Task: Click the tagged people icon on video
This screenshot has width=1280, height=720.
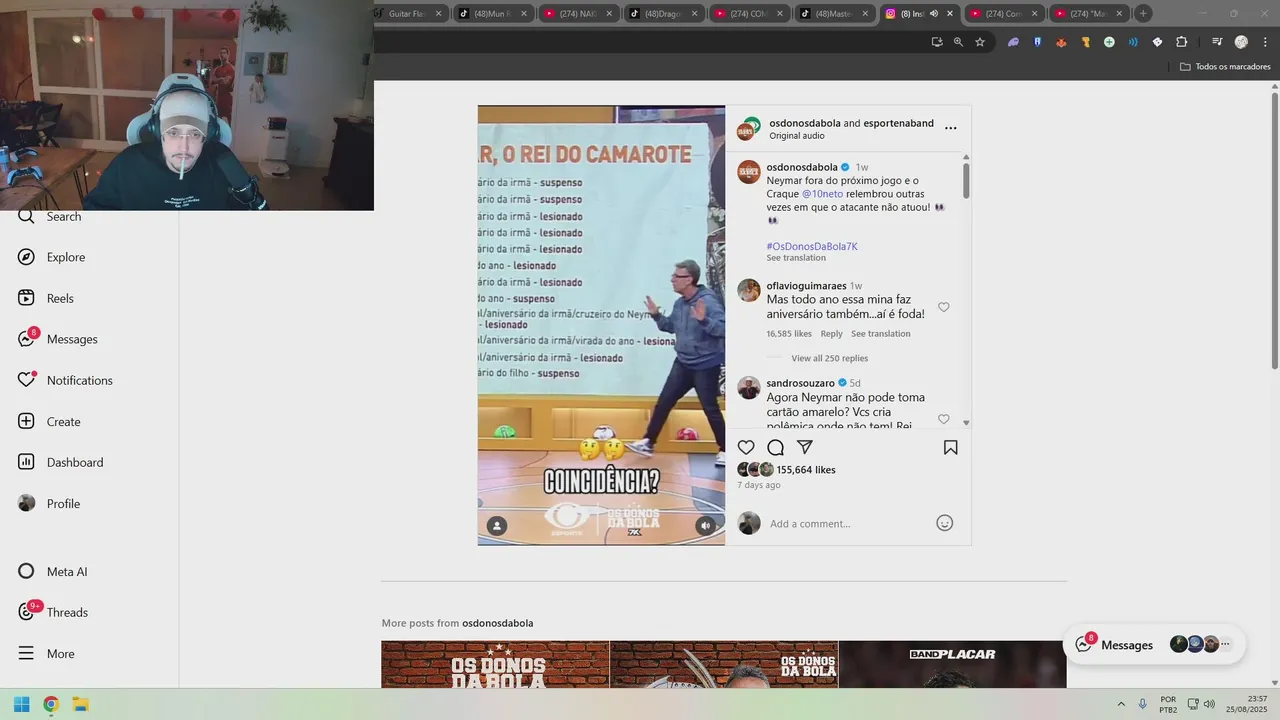Action: click(497, 525)
